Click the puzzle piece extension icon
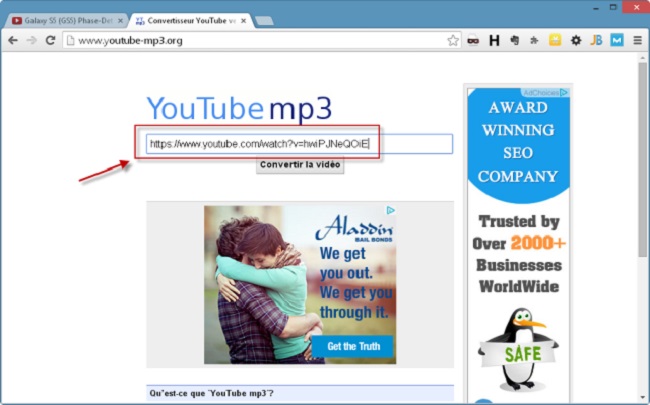This screenshot has width=650, height=405. 534,40
